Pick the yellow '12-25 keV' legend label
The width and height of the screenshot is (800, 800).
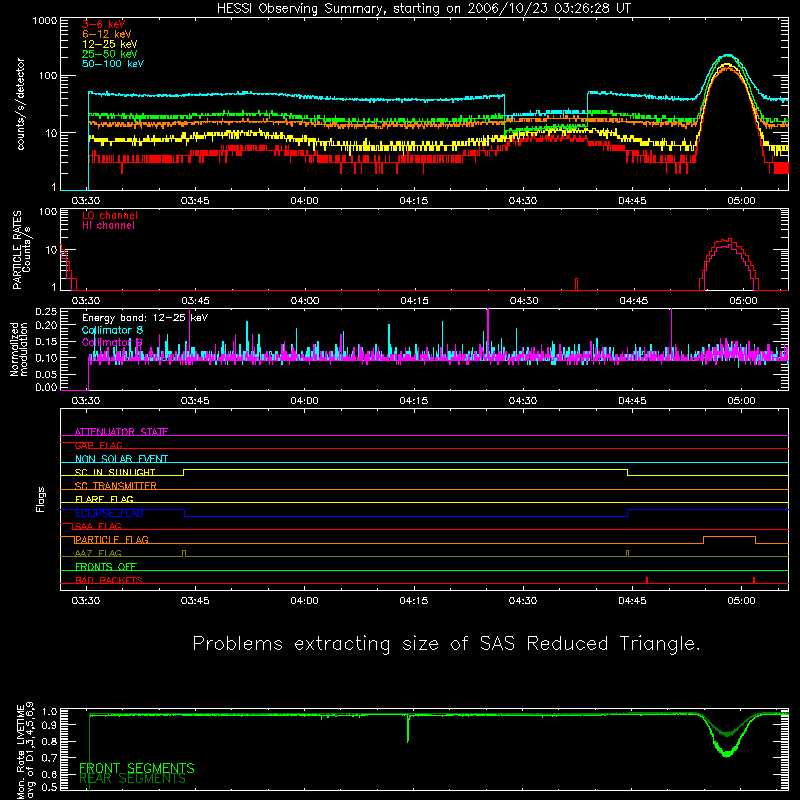[x=109, y=44]
